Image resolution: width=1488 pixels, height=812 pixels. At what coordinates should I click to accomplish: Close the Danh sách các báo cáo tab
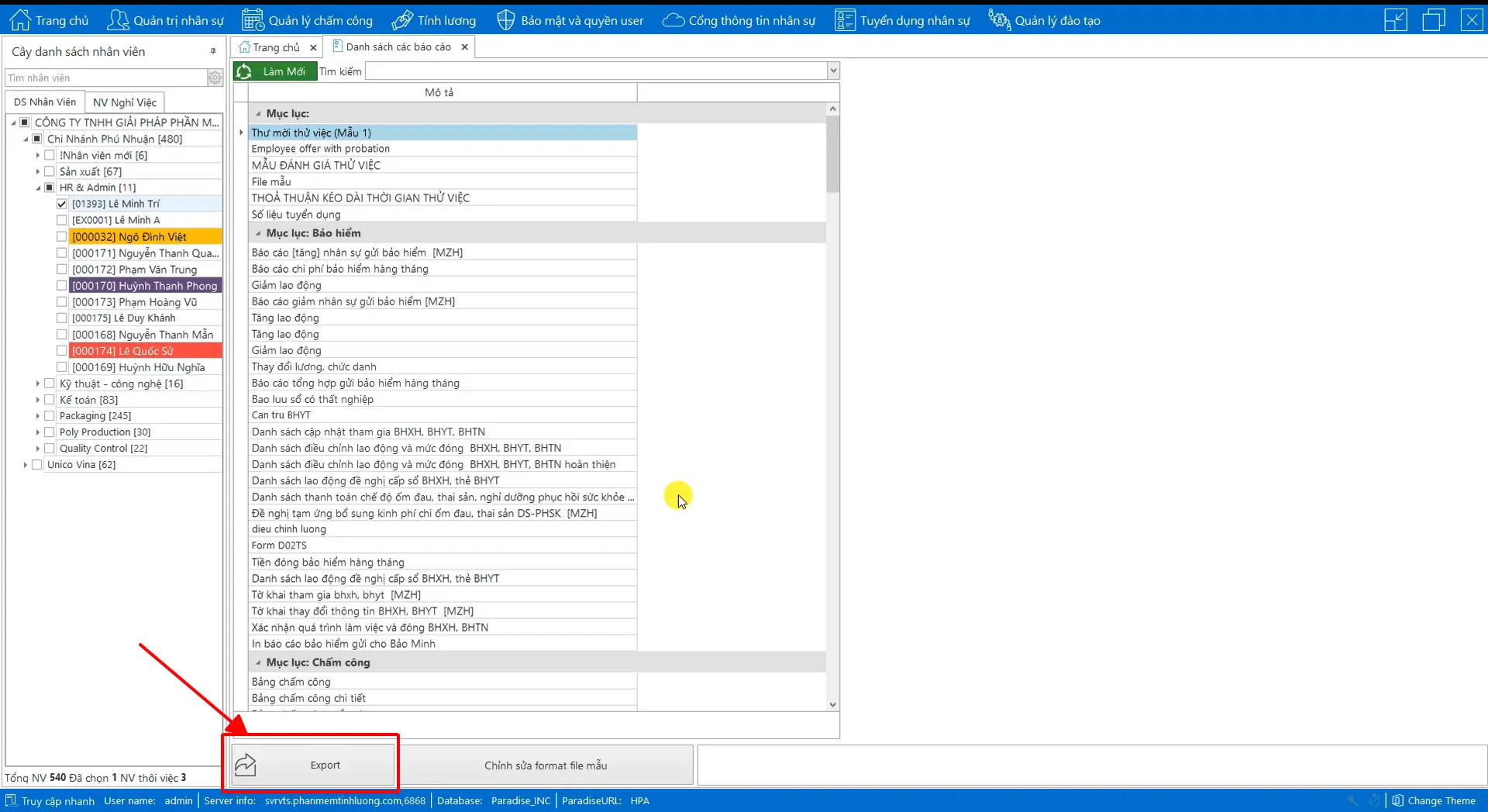click(464, 46)
